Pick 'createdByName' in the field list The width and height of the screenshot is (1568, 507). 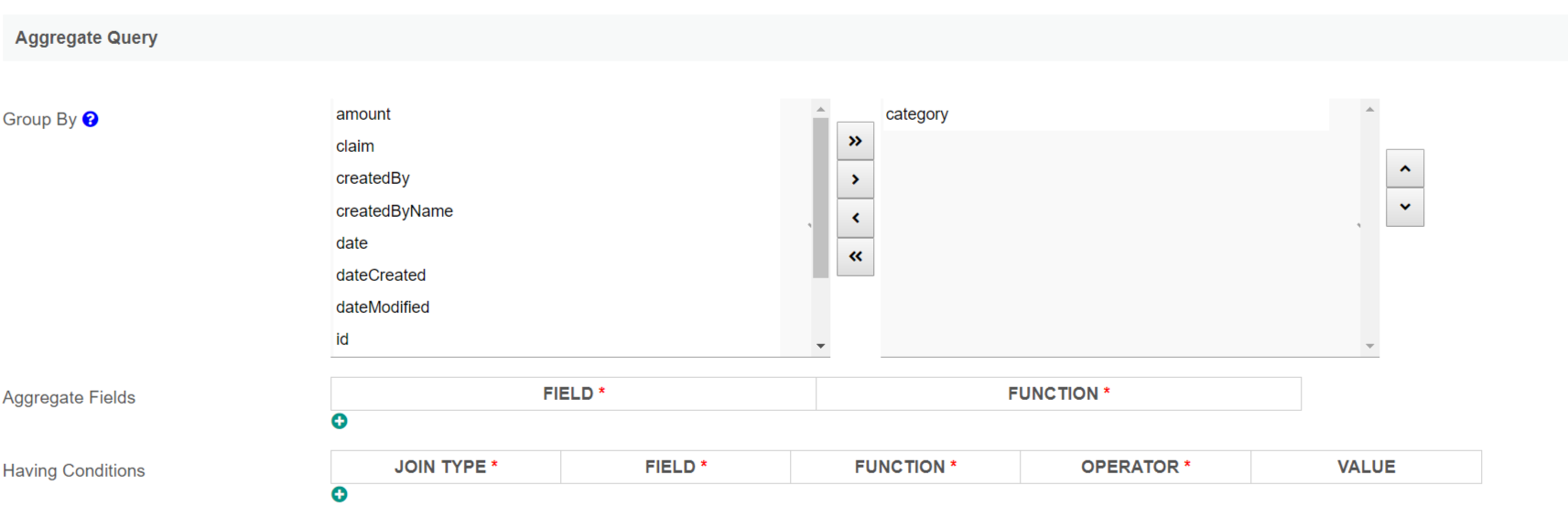coord(395,211)
